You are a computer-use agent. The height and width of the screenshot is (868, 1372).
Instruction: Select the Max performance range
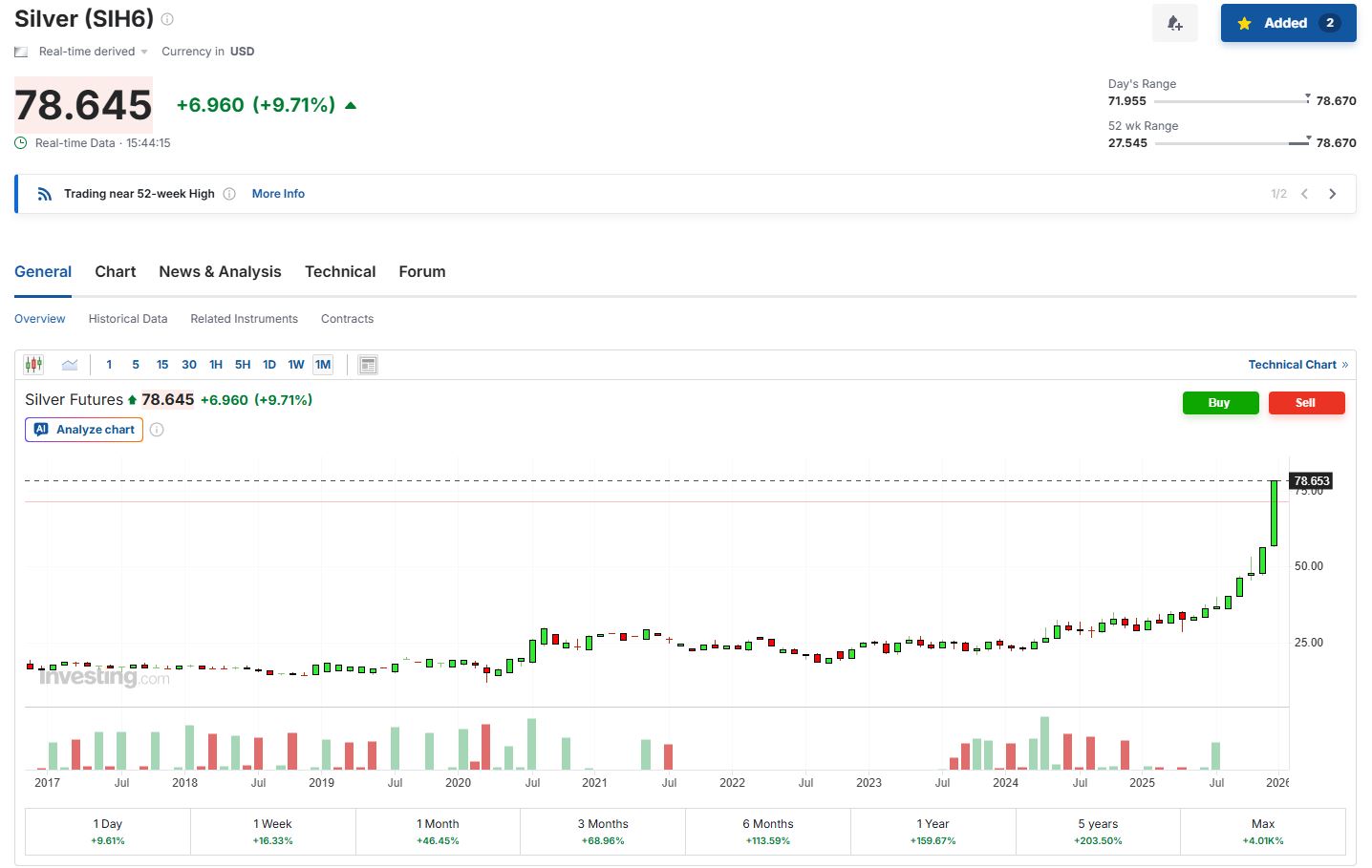(x=1263, y=832)
